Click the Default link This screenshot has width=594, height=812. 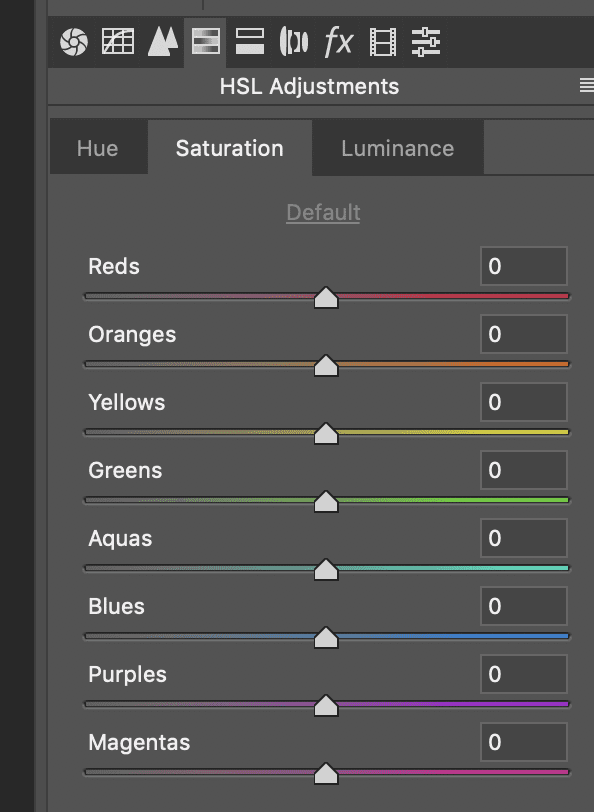point(323,213)
